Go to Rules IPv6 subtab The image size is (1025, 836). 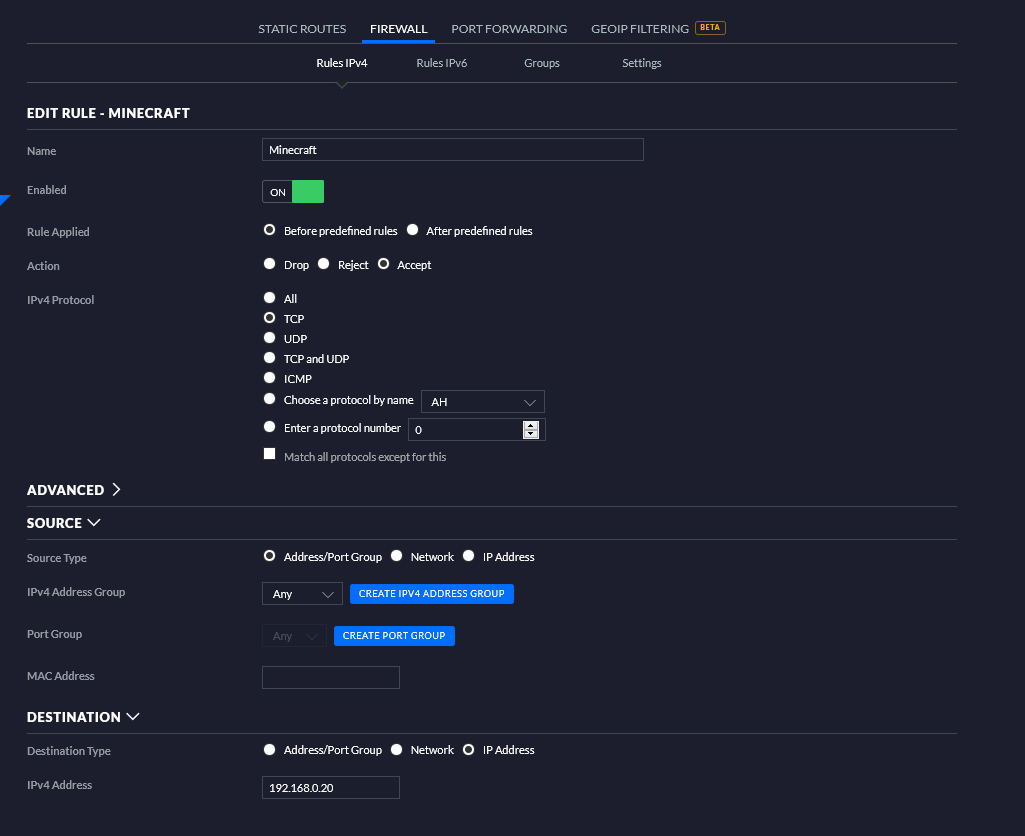pyautogui.click(x=441, y=63)
